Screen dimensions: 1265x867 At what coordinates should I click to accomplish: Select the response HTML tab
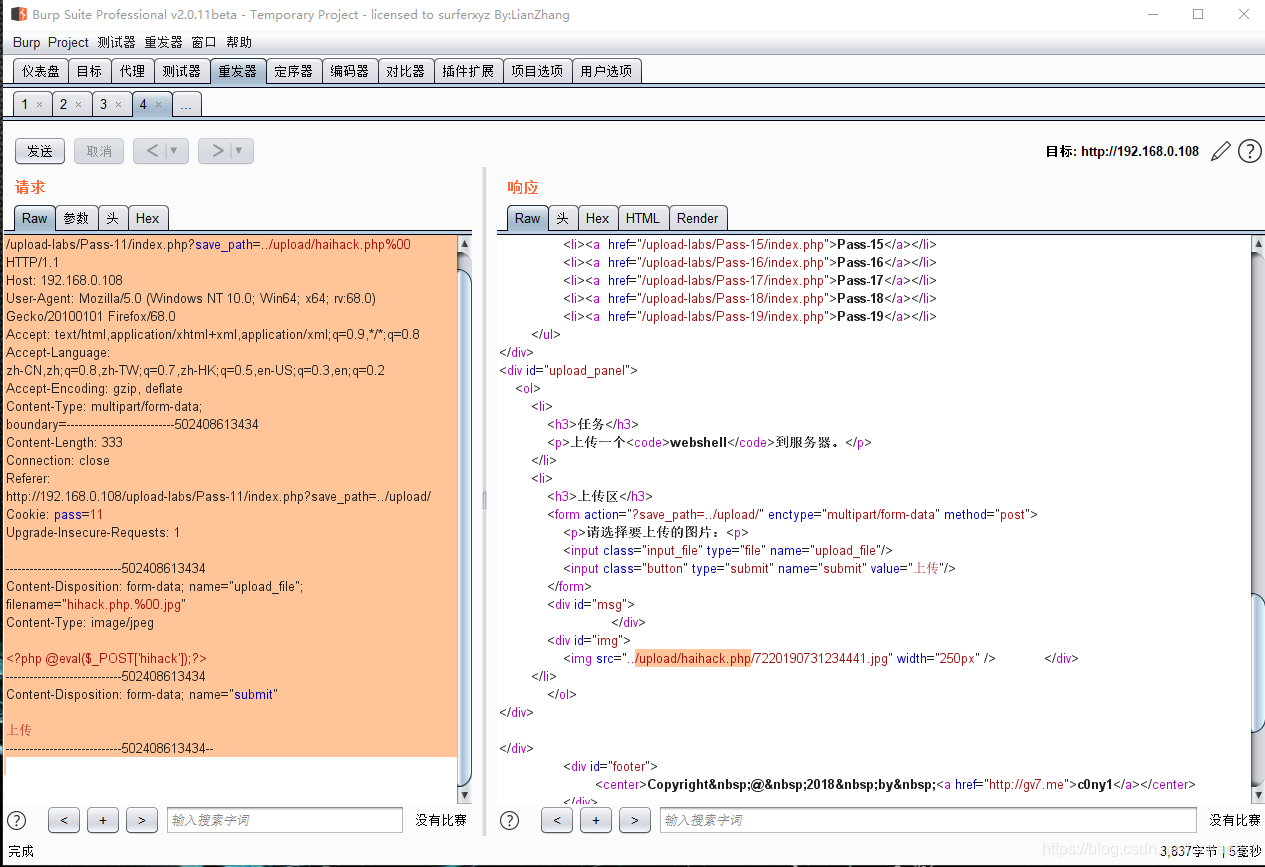point(643,218)
